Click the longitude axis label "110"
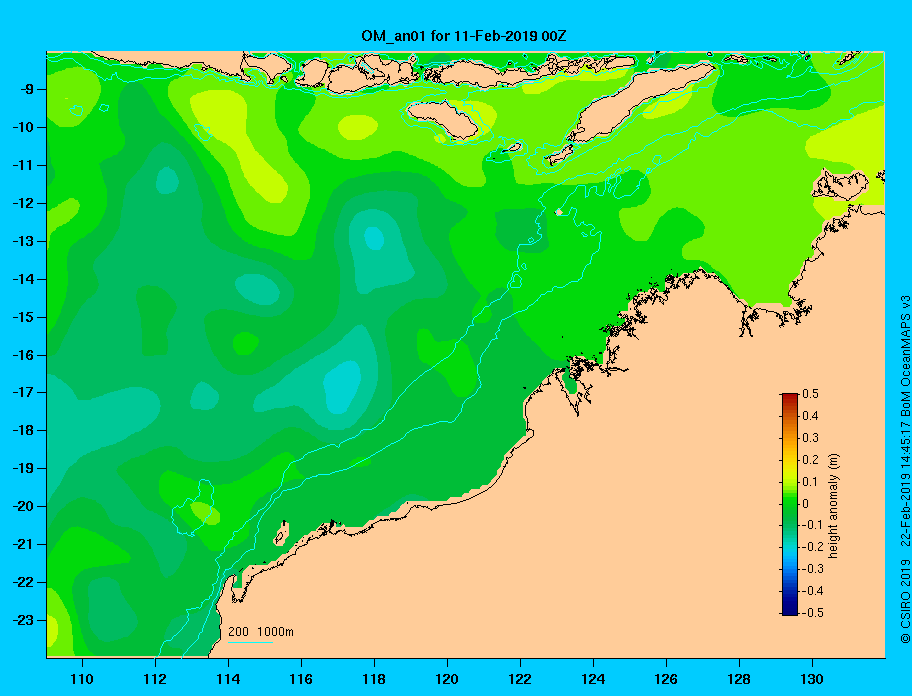This screenshot has height=696, width=912. (x=82, y=679)
